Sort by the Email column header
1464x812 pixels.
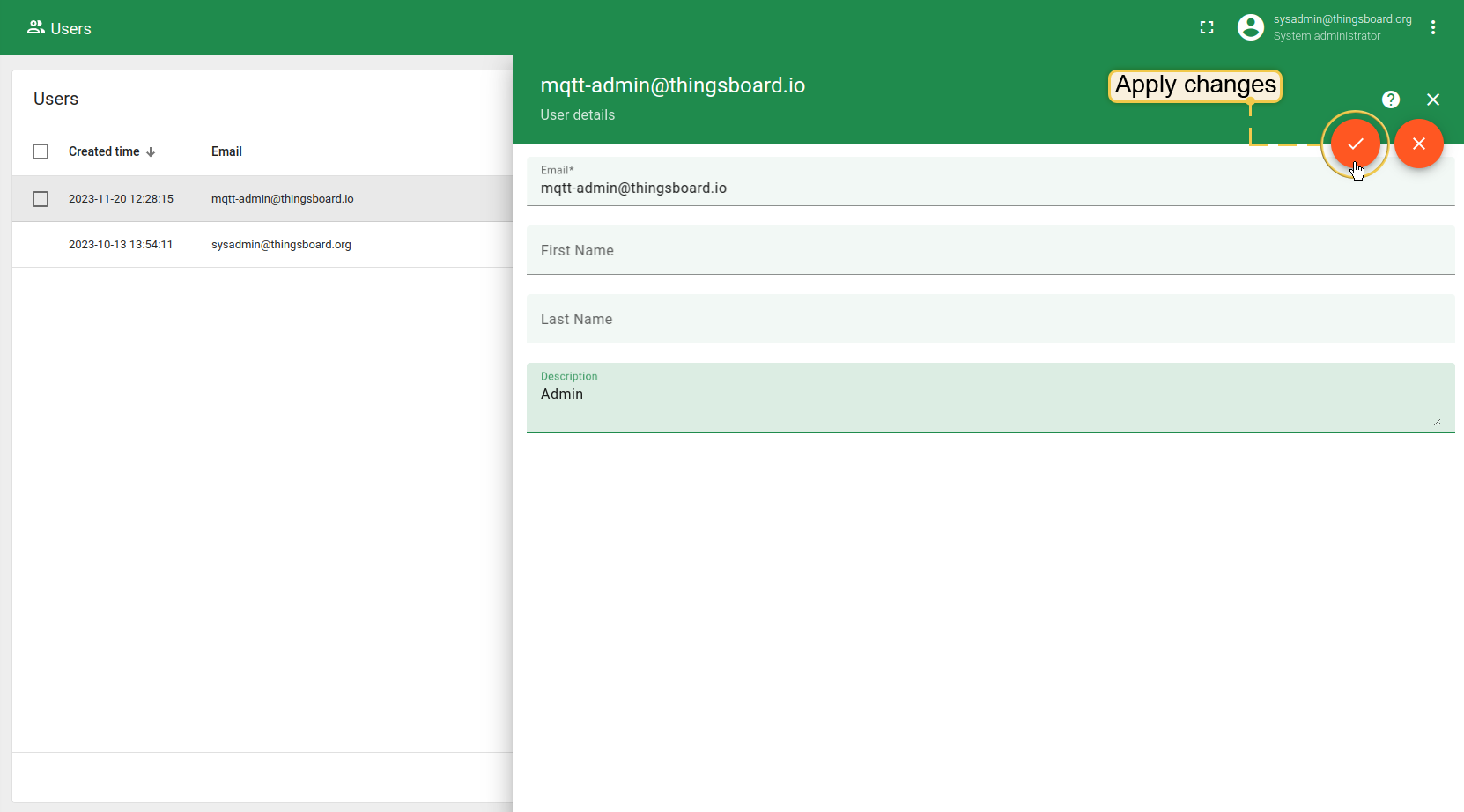(226, 151)
